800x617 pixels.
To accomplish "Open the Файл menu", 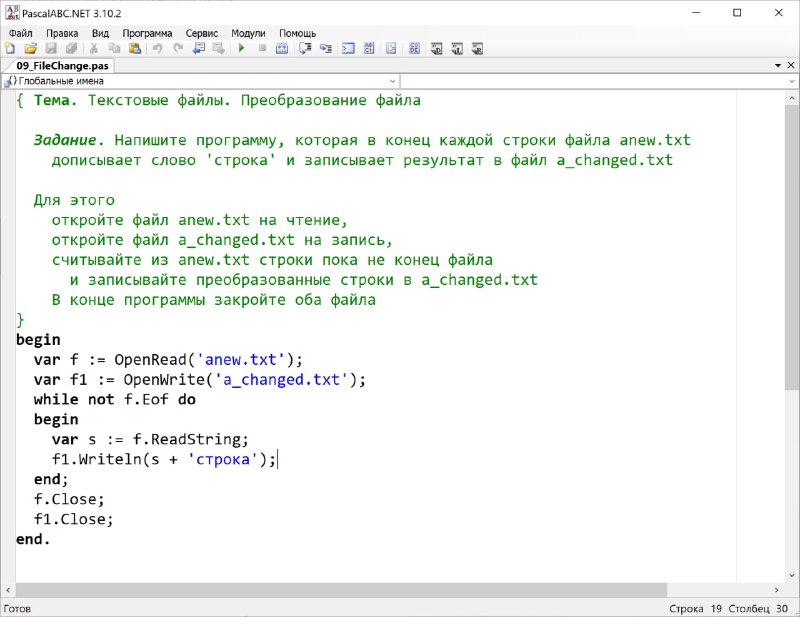I will click(20, 33).
